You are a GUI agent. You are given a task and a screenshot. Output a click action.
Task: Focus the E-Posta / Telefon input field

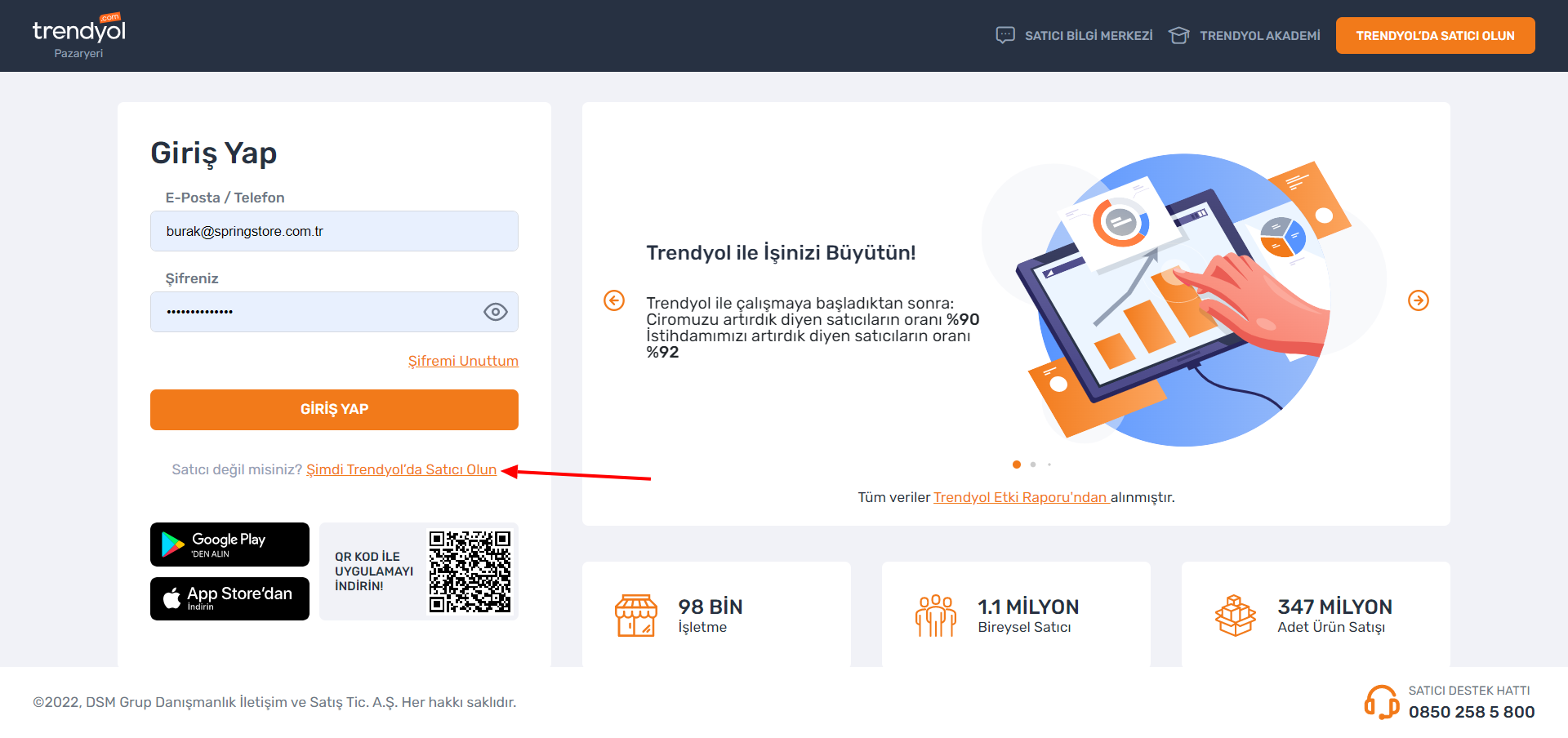tap(334, 231)
